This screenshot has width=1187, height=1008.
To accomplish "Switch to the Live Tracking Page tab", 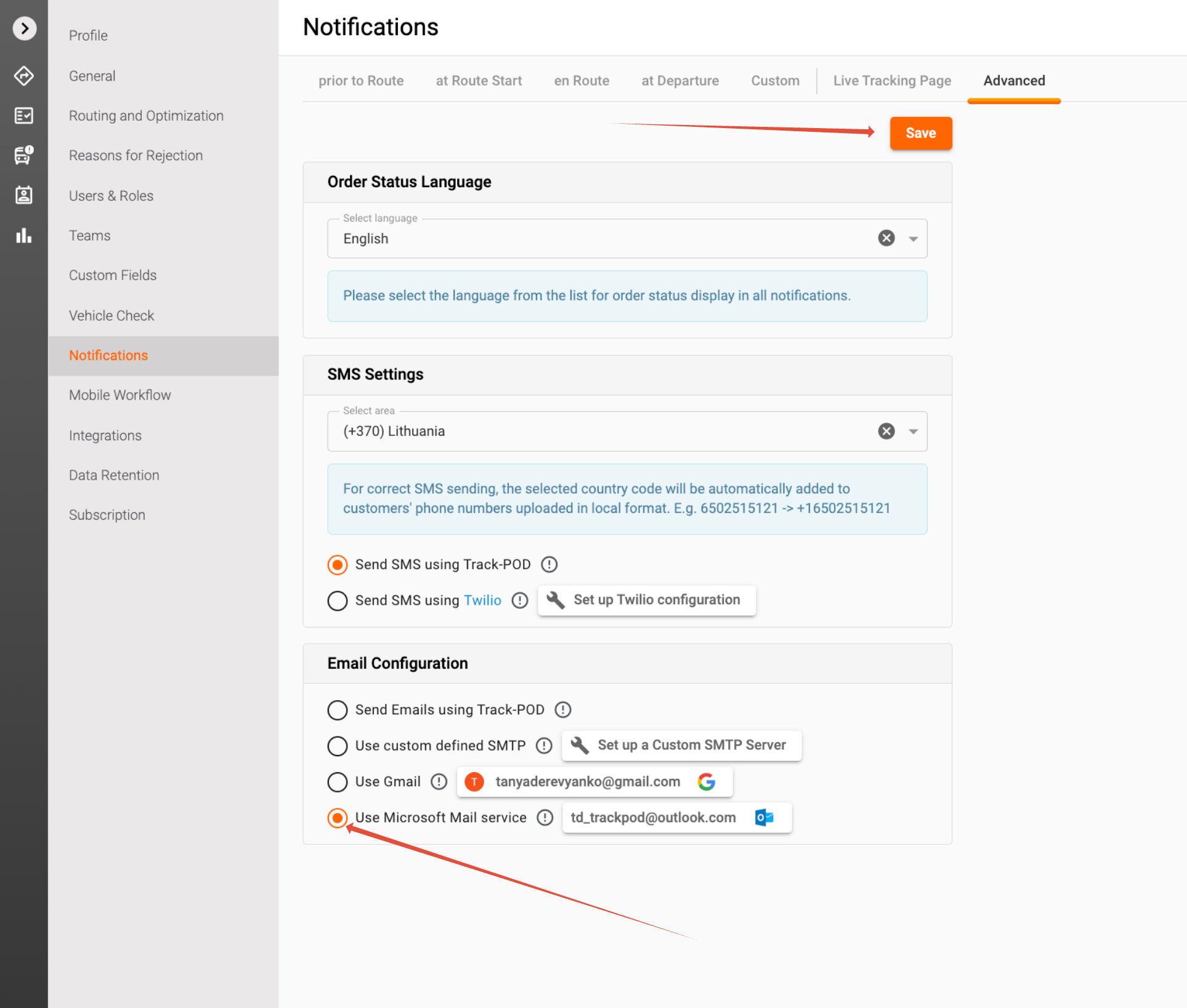I will [891, 81].
